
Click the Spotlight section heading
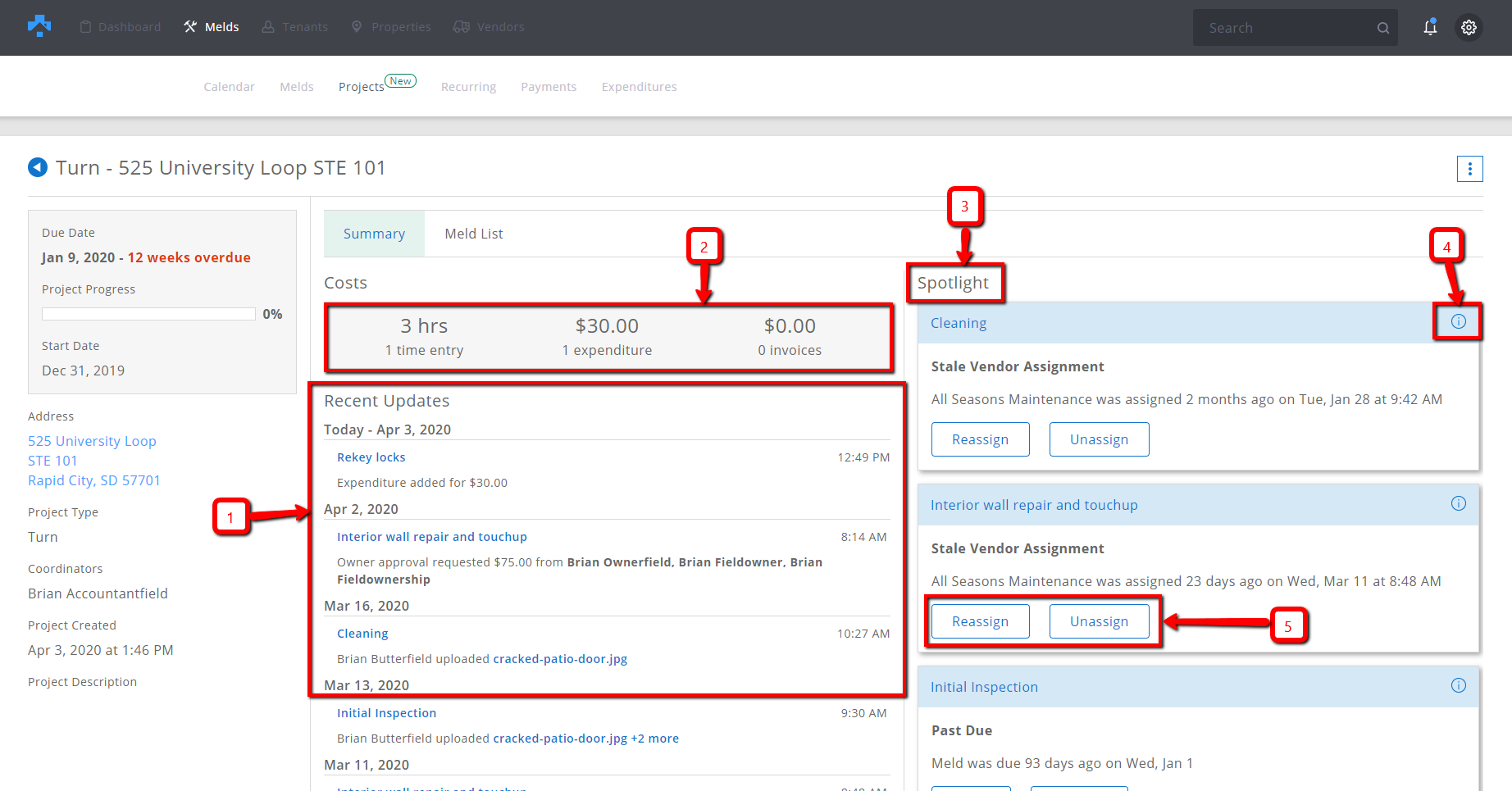(x=953, y=283)
